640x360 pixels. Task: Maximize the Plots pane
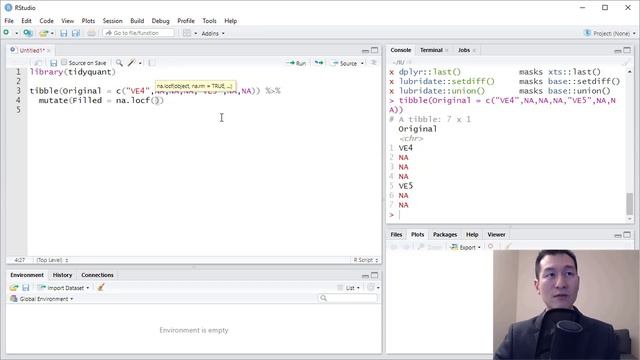pyautogui.click(x=627, y=235)
